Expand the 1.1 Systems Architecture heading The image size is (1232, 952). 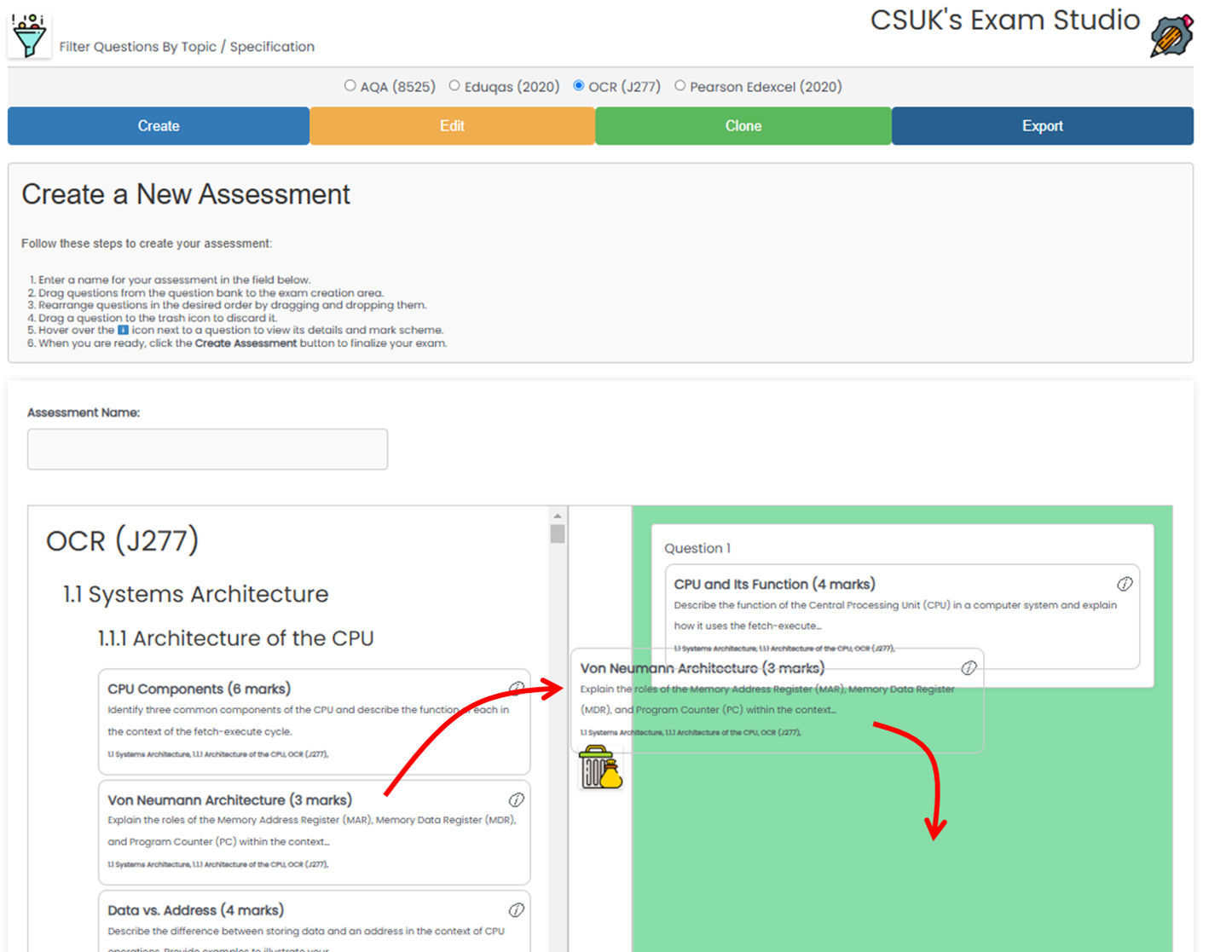coord(195,594)
